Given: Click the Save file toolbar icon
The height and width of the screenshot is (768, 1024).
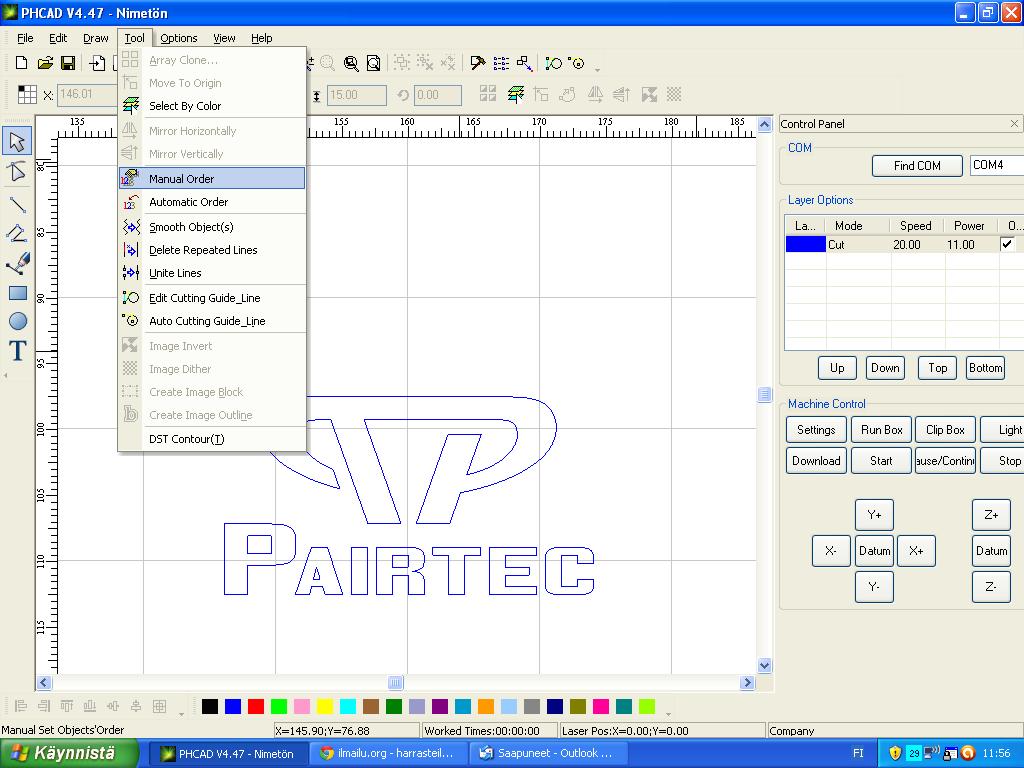Looking at the screenshot, I should click(68, 63).
